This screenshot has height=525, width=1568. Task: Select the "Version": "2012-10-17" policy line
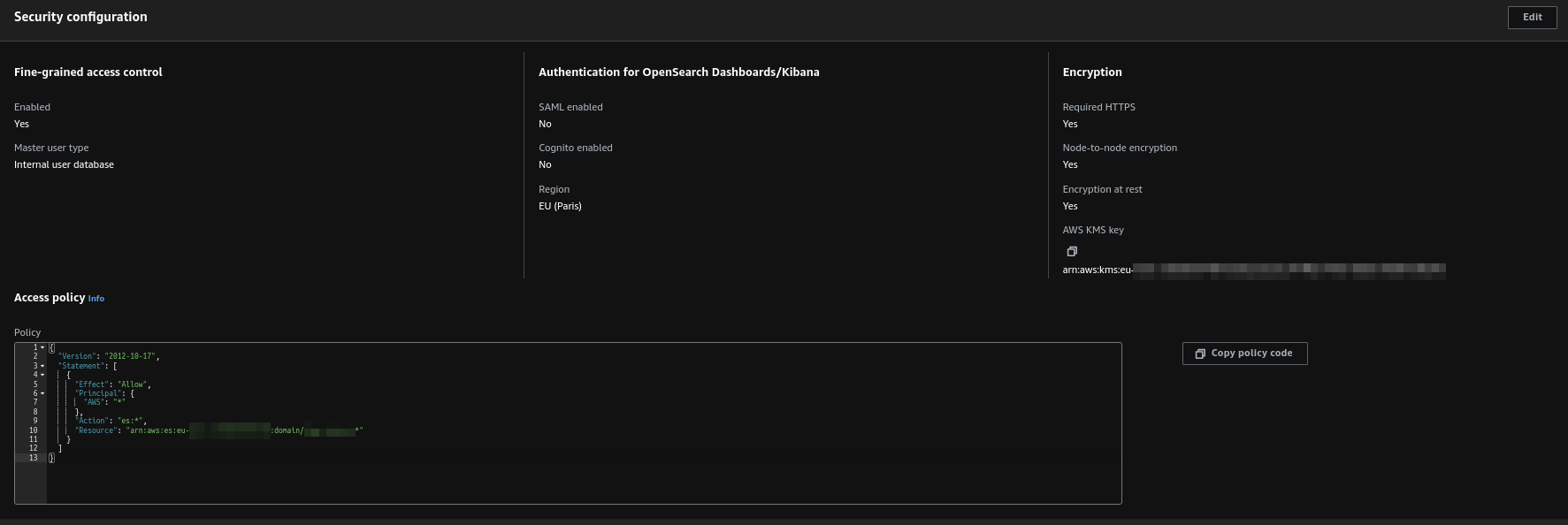click(x=108, y=356)
